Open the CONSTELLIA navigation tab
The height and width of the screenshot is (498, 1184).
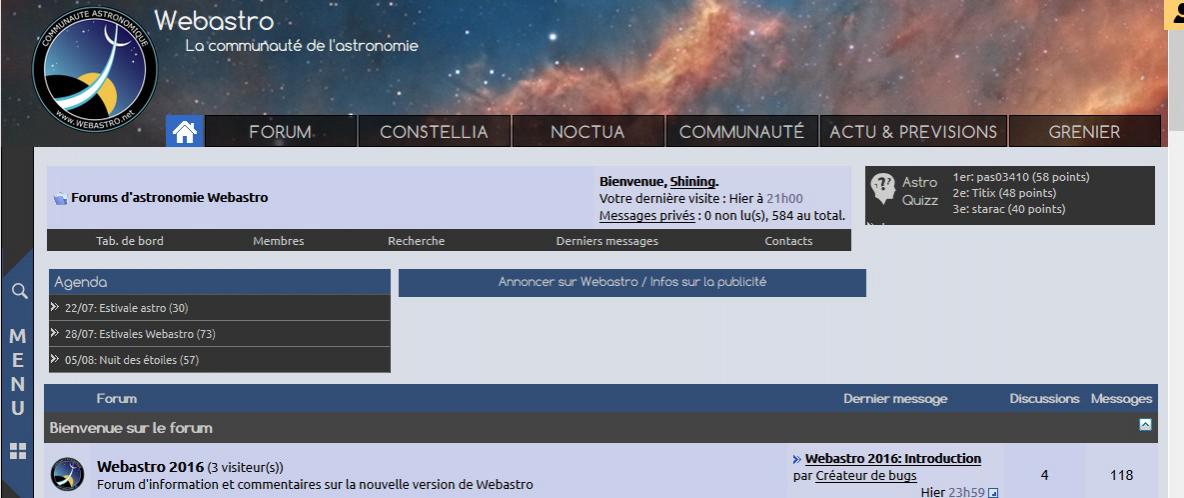point(434,132)
